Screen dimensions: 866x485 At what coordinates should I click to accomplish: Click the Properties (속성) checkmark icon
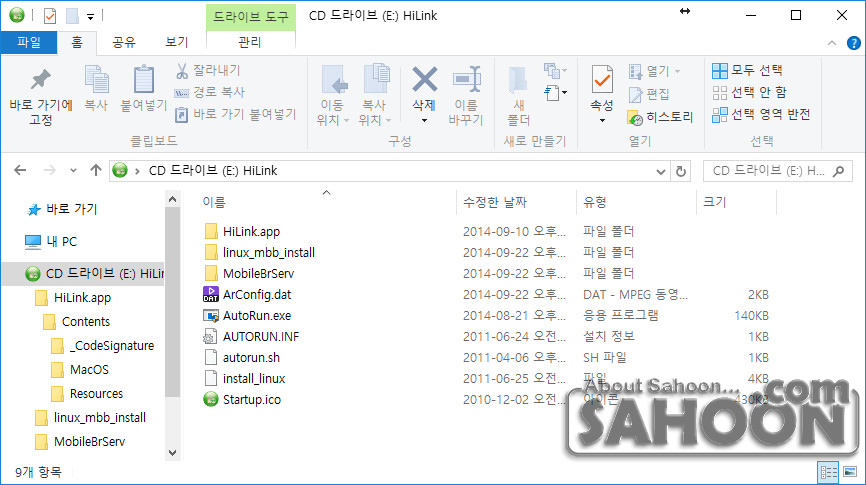click(x=601, y=80)
